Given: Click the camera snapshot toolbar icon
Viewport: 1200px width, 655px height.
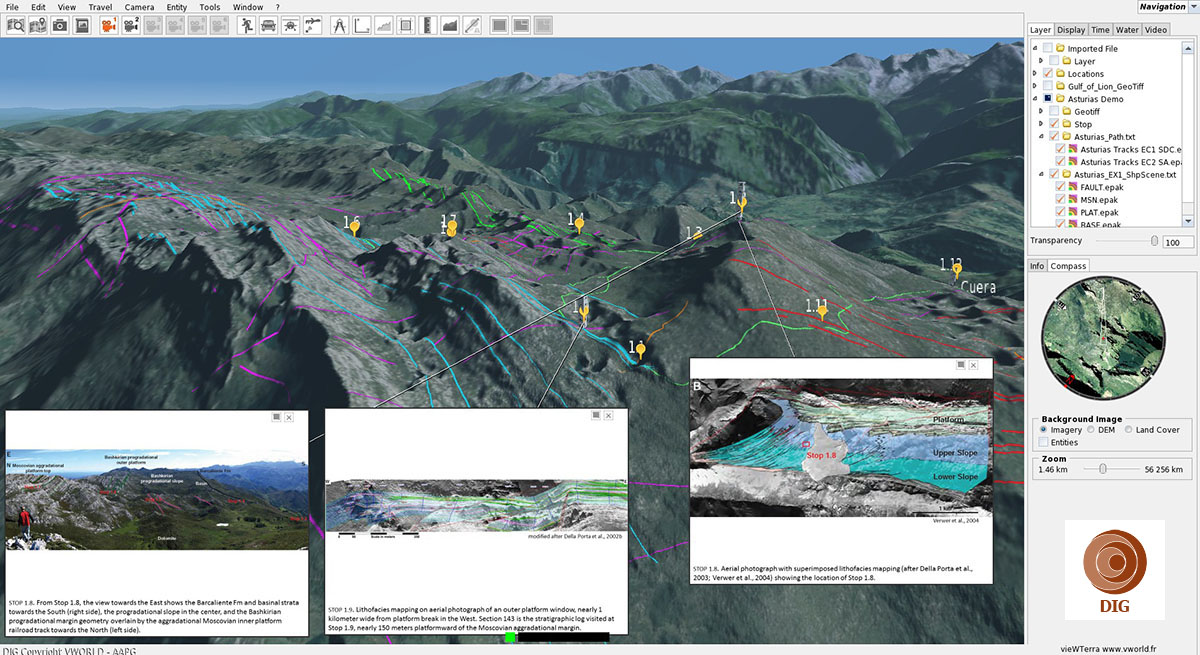Looking at the screenshot, I should point(60,25).
